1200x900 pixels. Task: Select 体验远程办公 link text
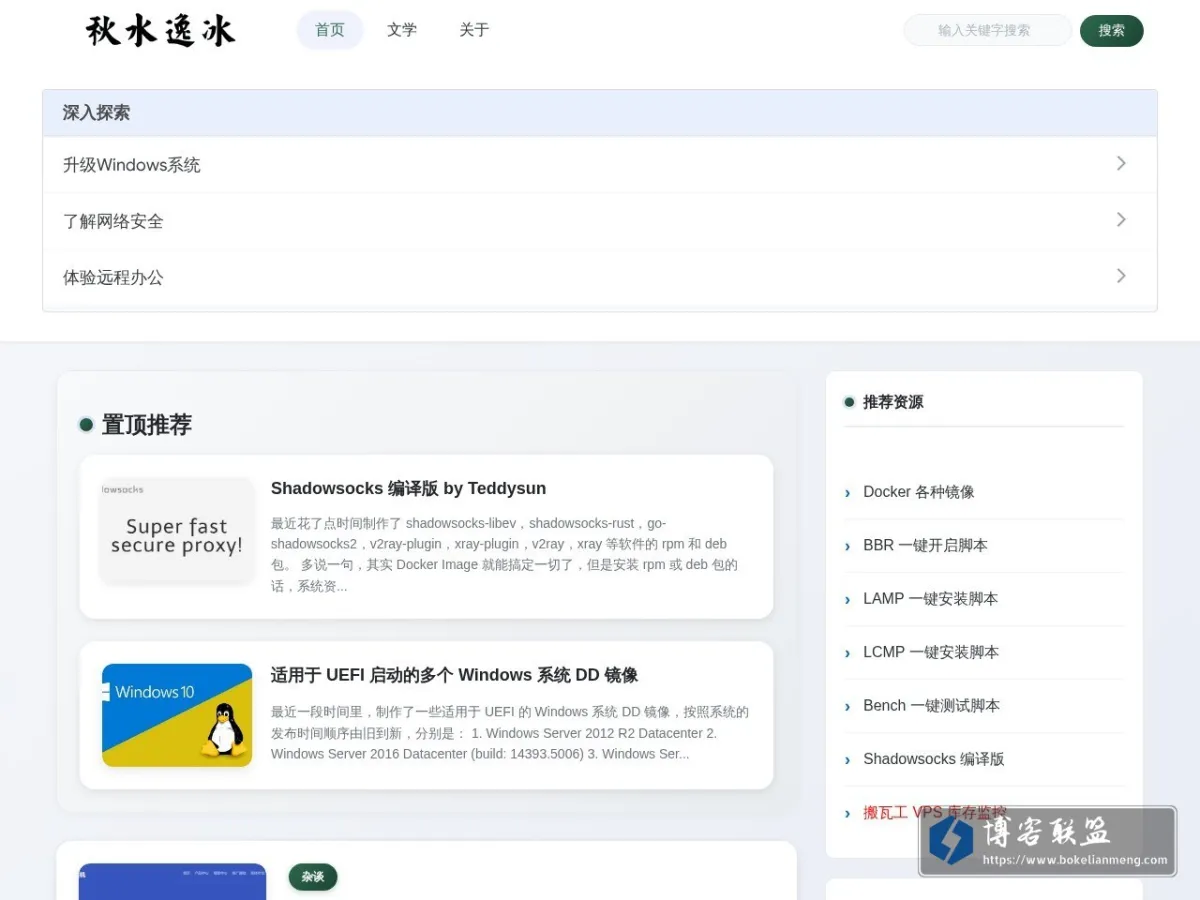pos(113,277)
